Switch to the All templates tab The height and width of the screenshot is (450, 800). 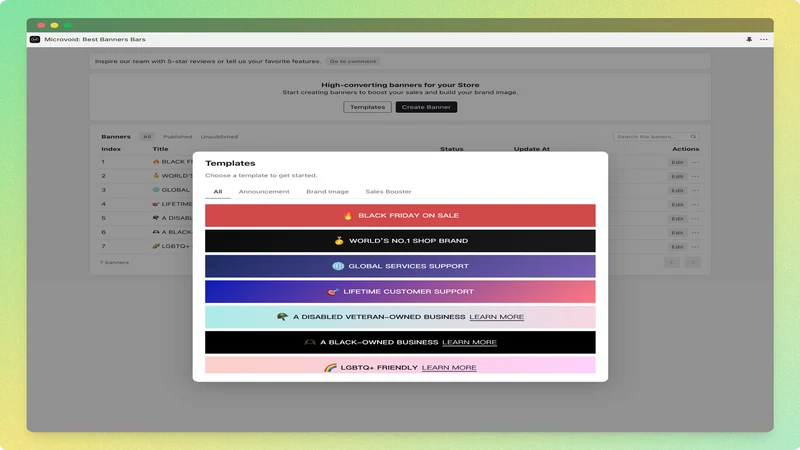click(218, 192)
